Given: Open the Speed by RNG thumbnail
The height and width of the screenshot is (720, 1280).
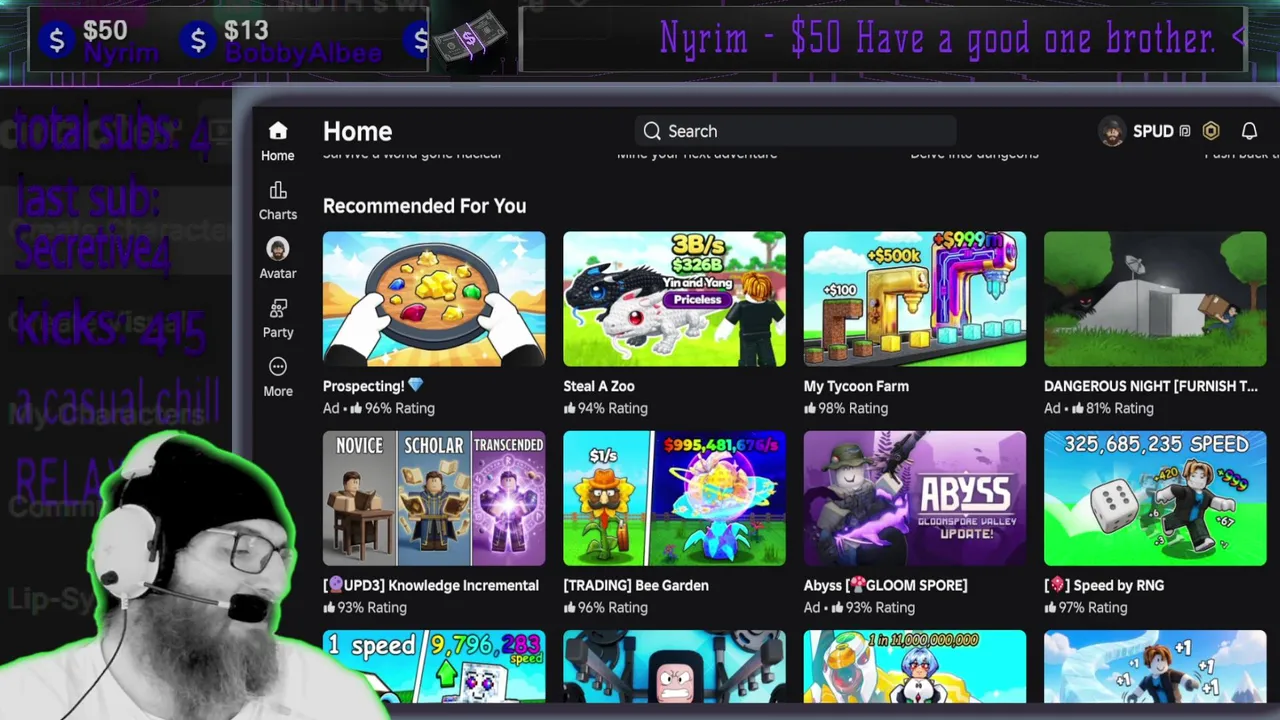Looking at the screenshot, I should pos(1155,498).
